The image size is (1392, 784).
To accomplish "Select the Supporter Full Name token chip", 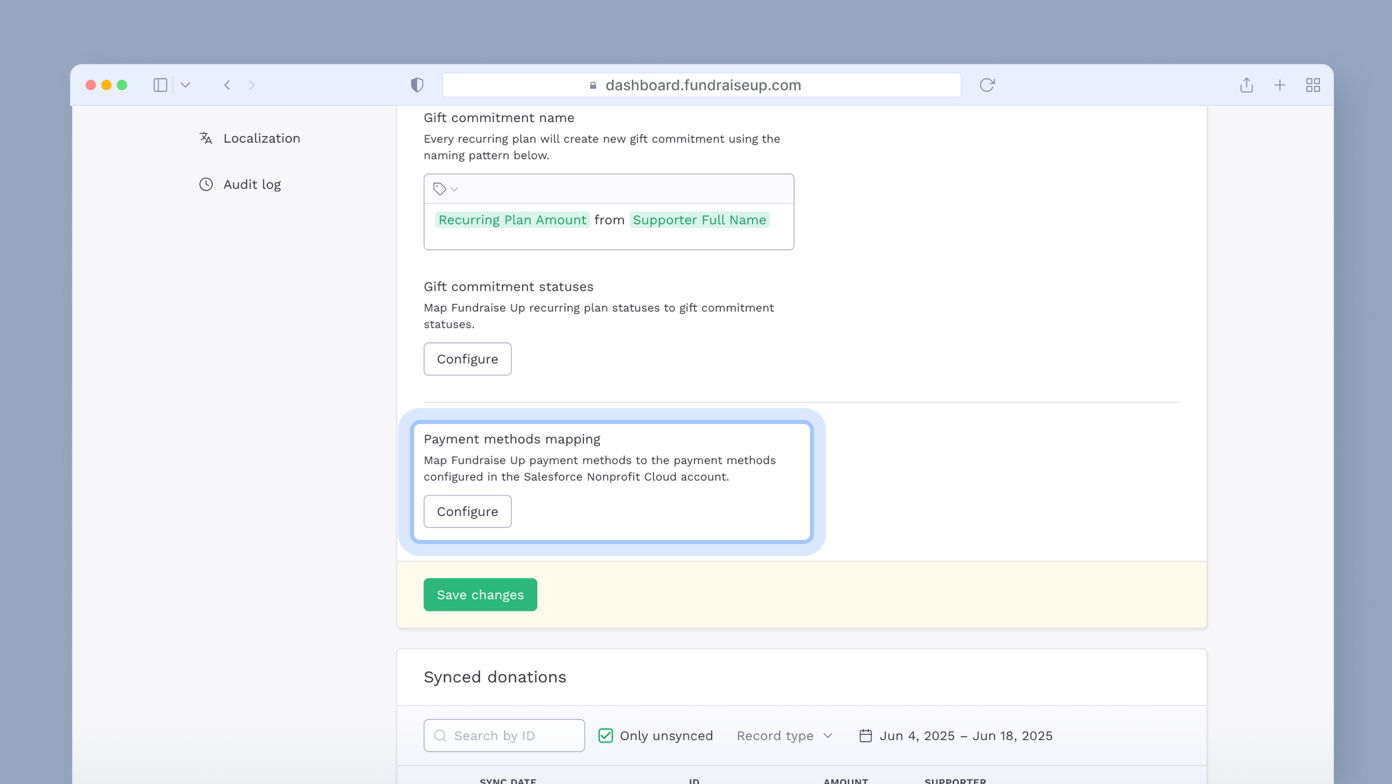I will click(699, 220).
